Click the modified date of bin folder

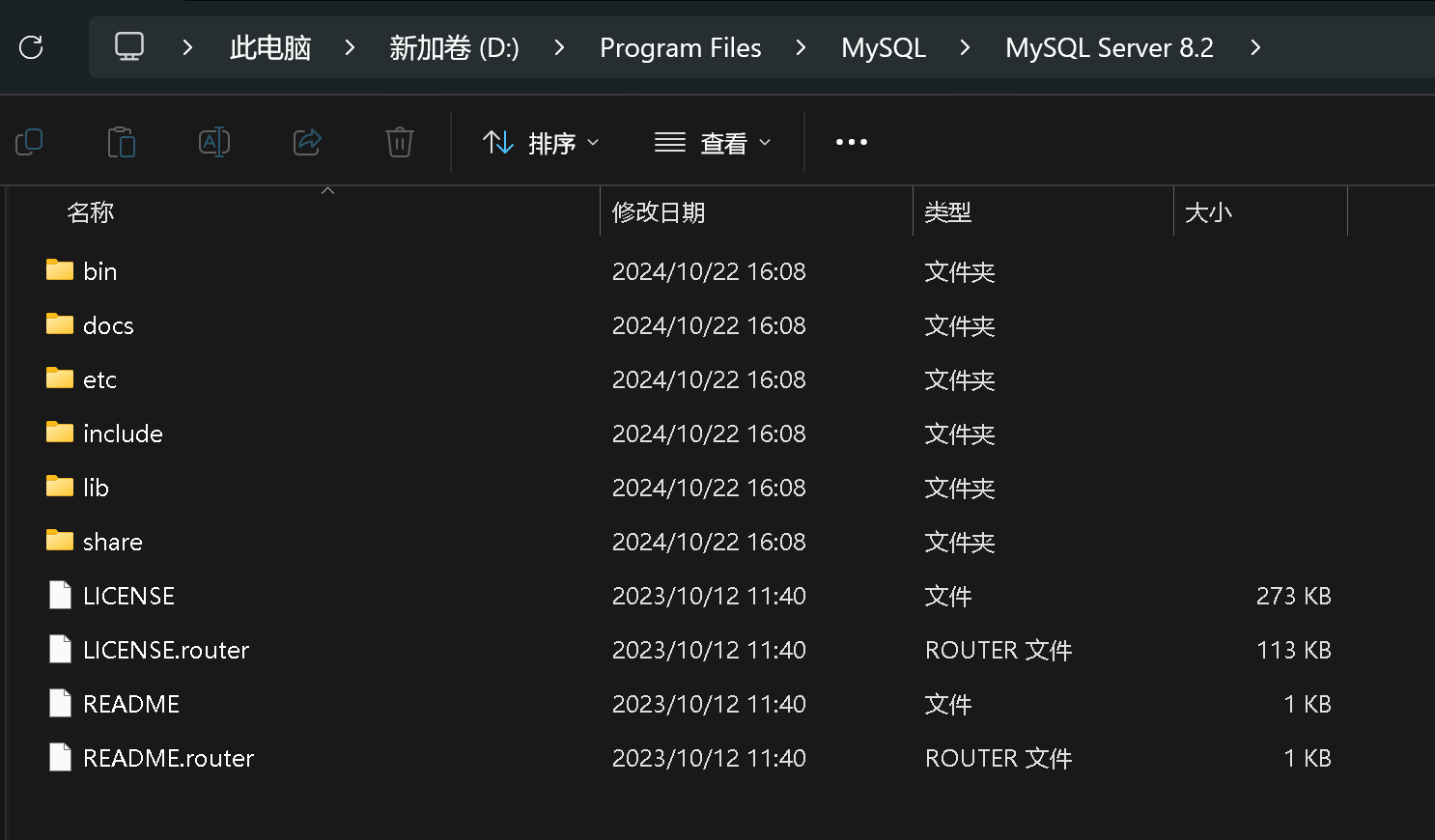709,271
